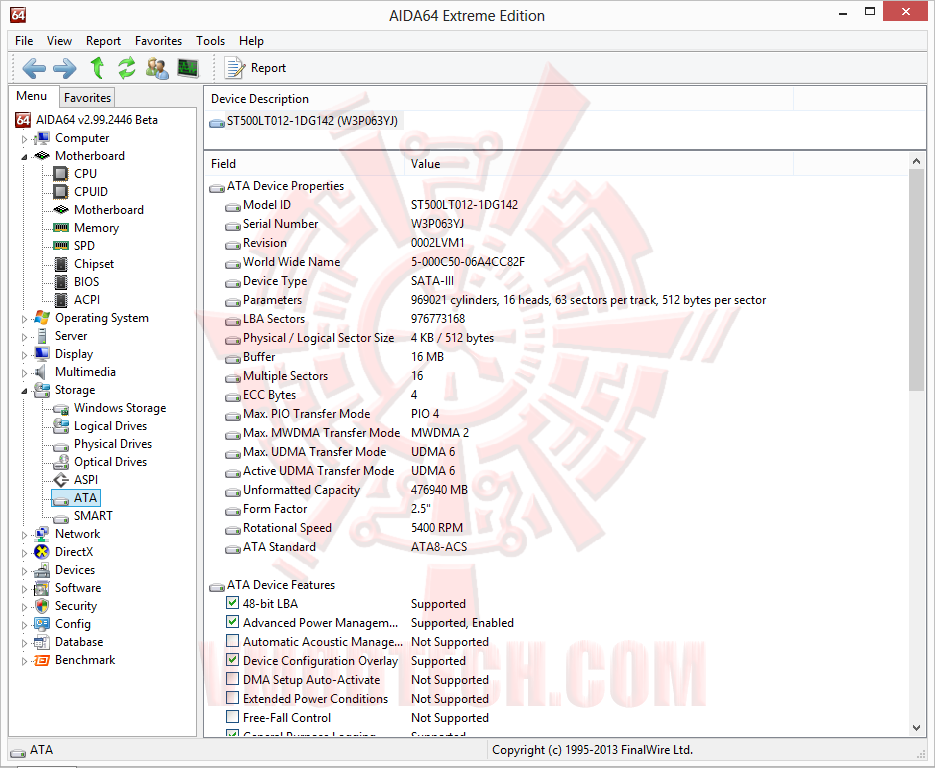Click the BIOS chip icon
935x768 pixels.
[61, 281]
